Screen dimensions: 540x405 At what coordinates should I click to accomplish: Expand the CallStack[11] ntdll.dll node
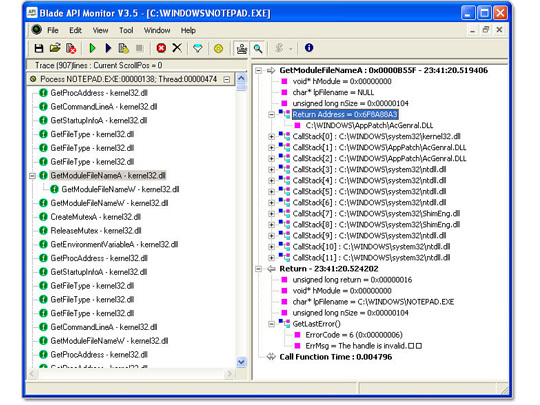click(x=271, y=258)
